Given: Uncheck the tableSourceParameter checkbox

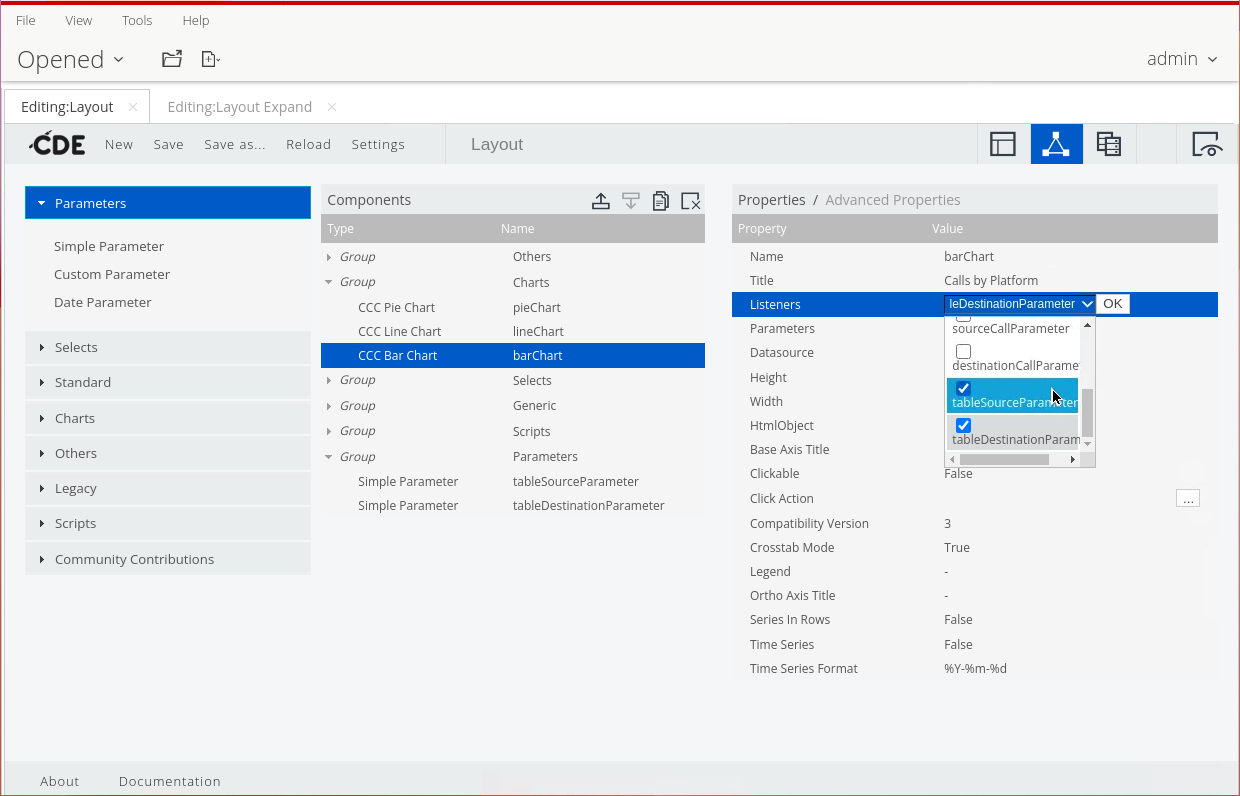Looking at the screenshot, I should coord(964,389).
